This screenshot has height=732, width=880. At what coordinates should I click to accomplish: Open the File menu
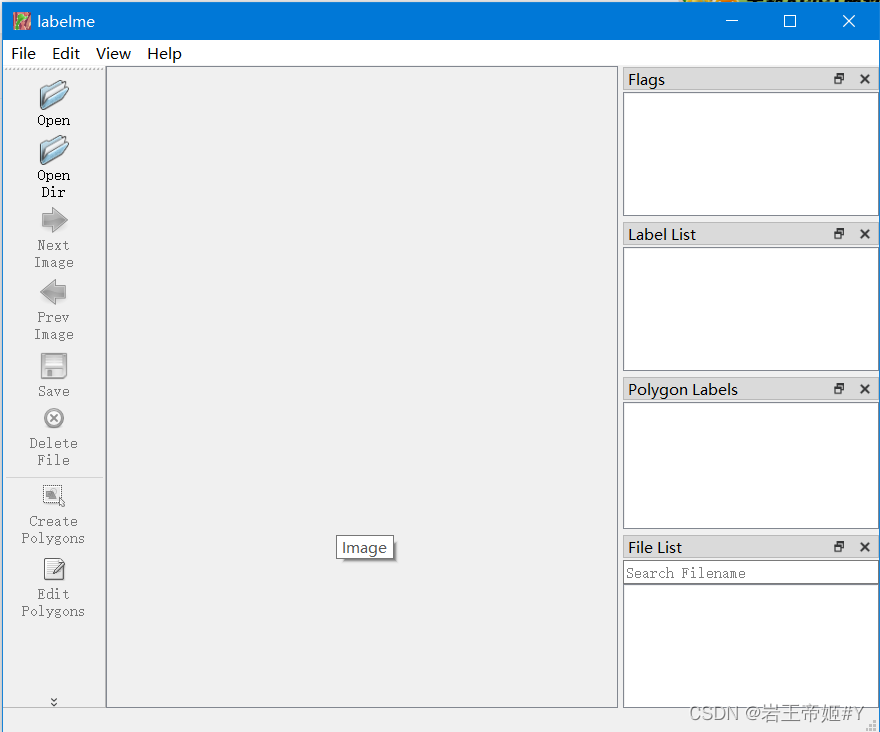pyautogui.click(x=23, y=53)
